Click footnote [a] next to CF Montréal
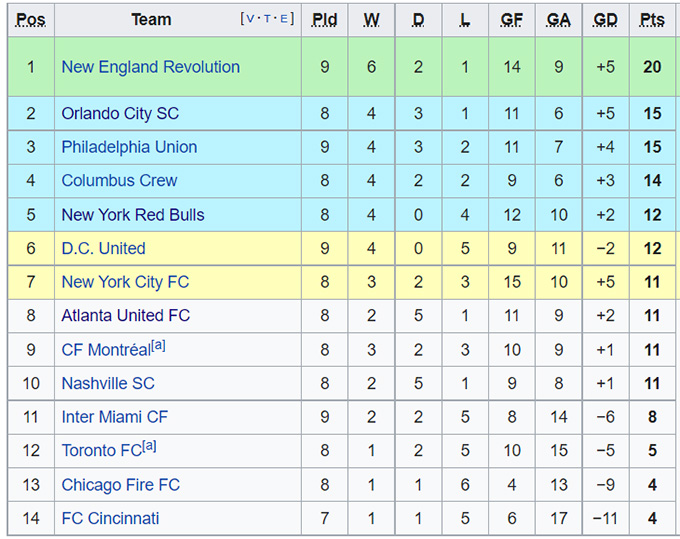The height and width of the screenshot is (539, 680). 158,345
